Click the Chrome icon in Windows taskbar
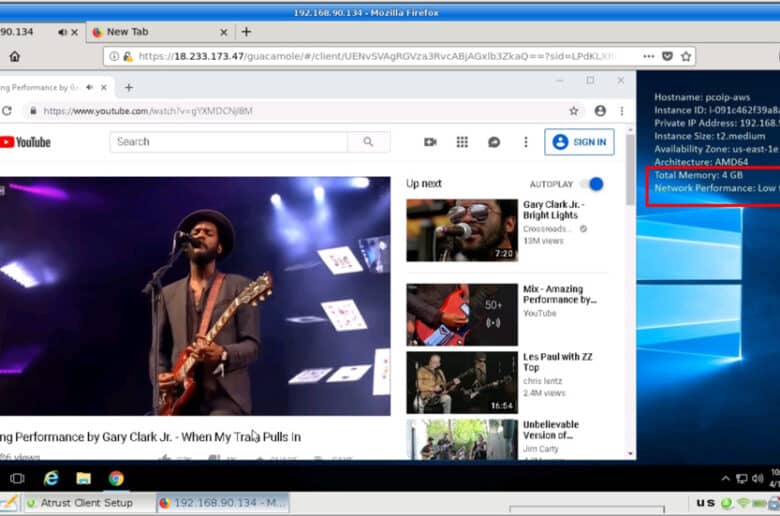The image size is (780, 516). [116, 478]
